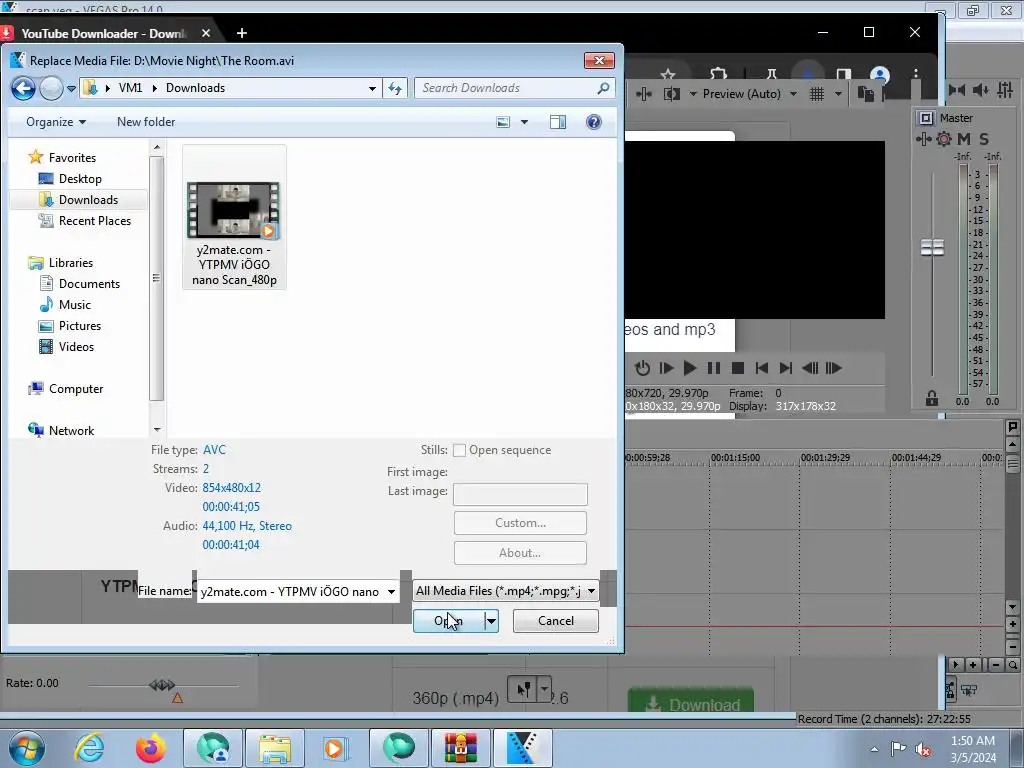Screen dimensions: 1024x768
Task: Open the All Media Files type dropdown
Action: pyautogui.click(x=591, y=591)
